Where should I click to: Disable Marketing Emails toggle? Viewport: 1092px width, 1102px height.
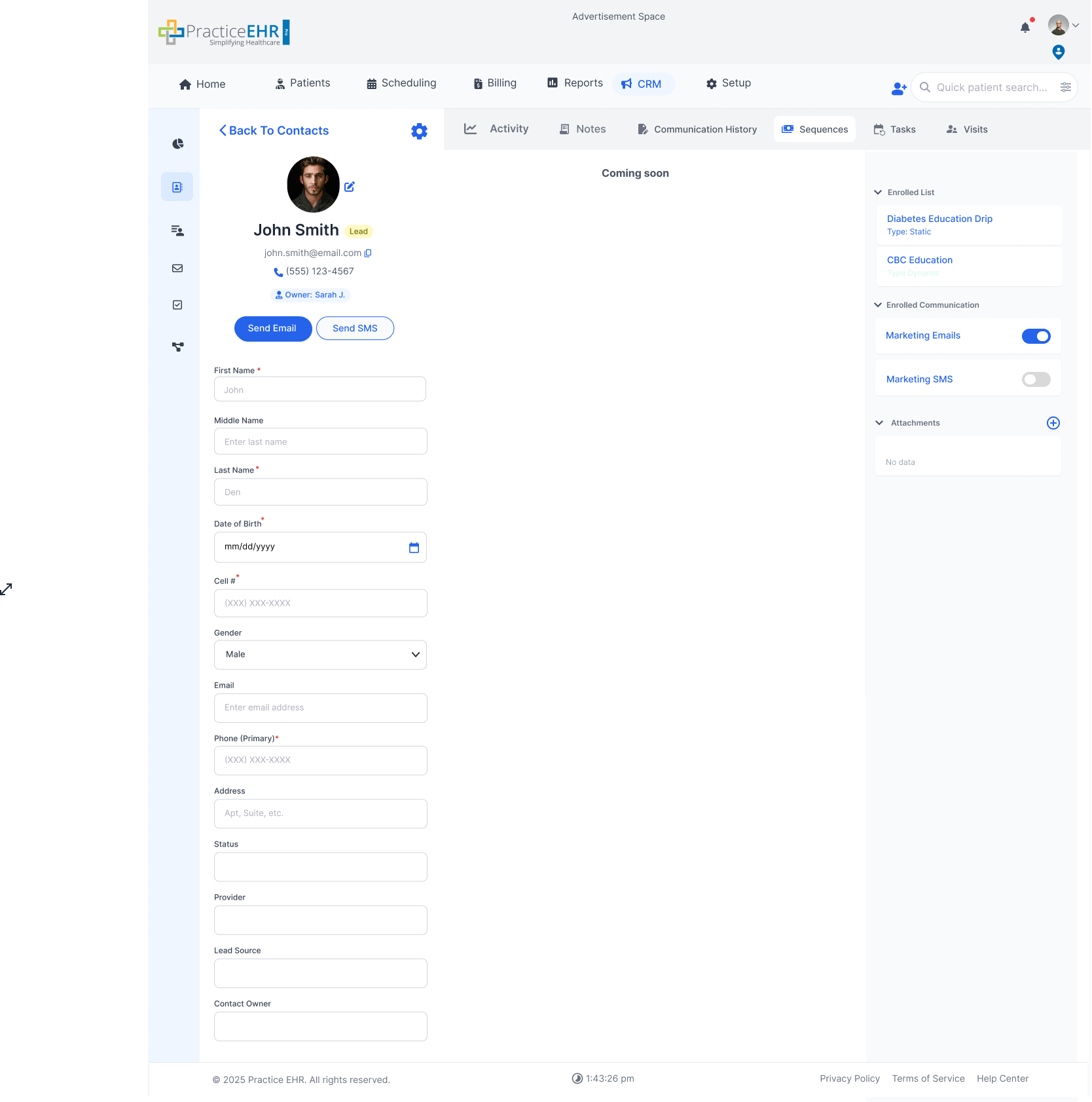[1036, 336]
